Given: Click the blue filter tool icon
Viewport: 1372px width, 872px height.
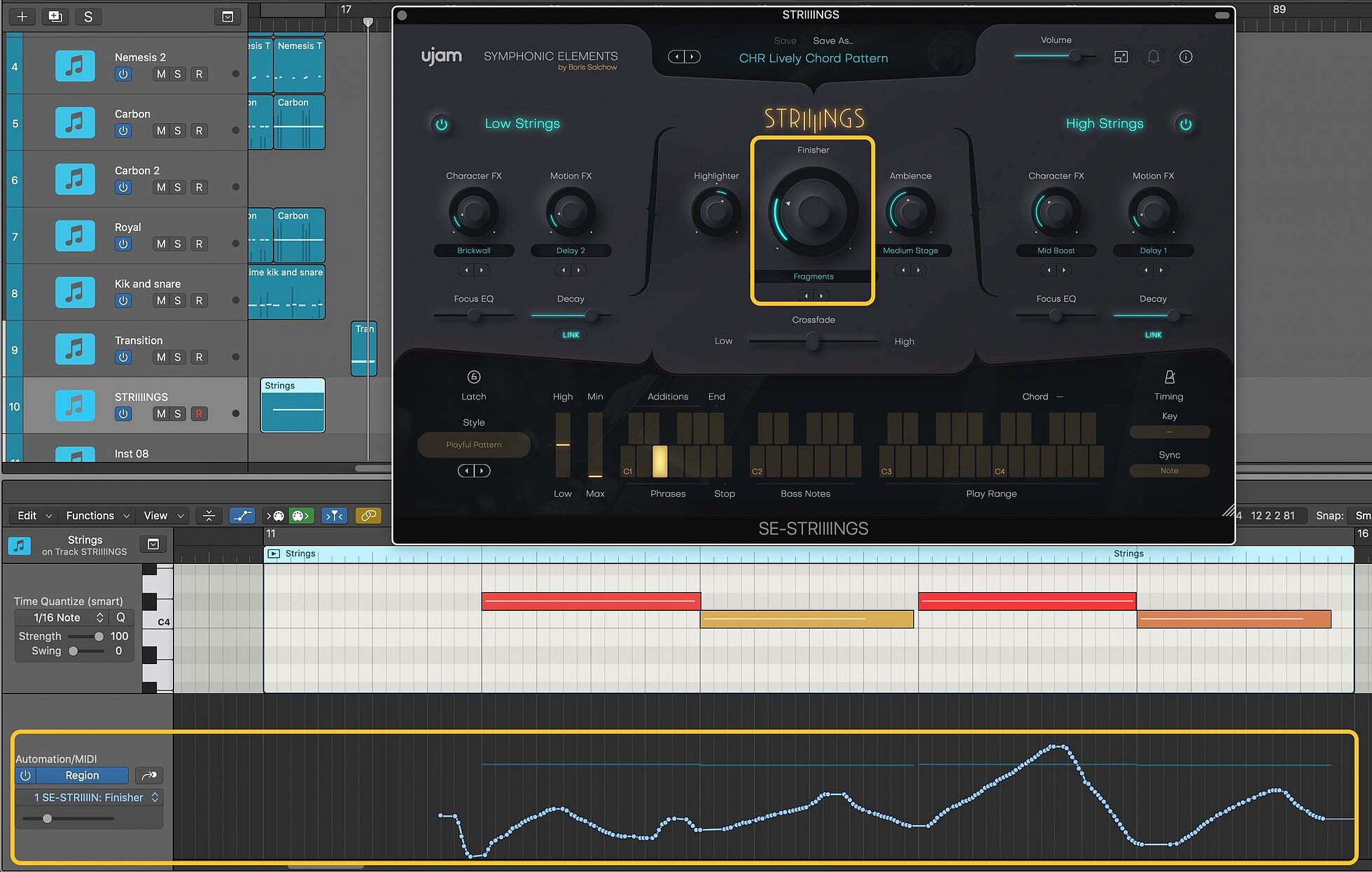Looking at the screenshot, I should tap(335, 516).
